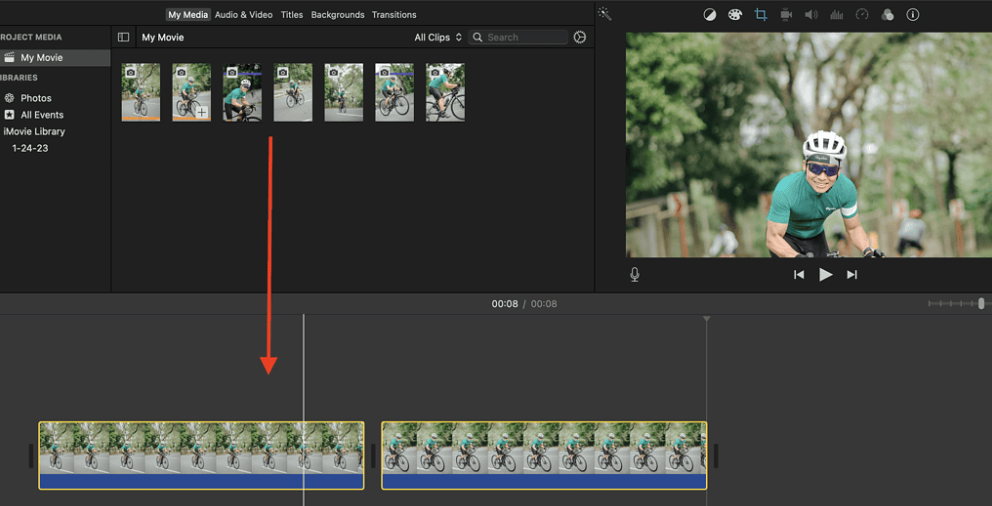Adjust the timeline zoom slider
Screen dimensions: 992x506
pos(981,304)
